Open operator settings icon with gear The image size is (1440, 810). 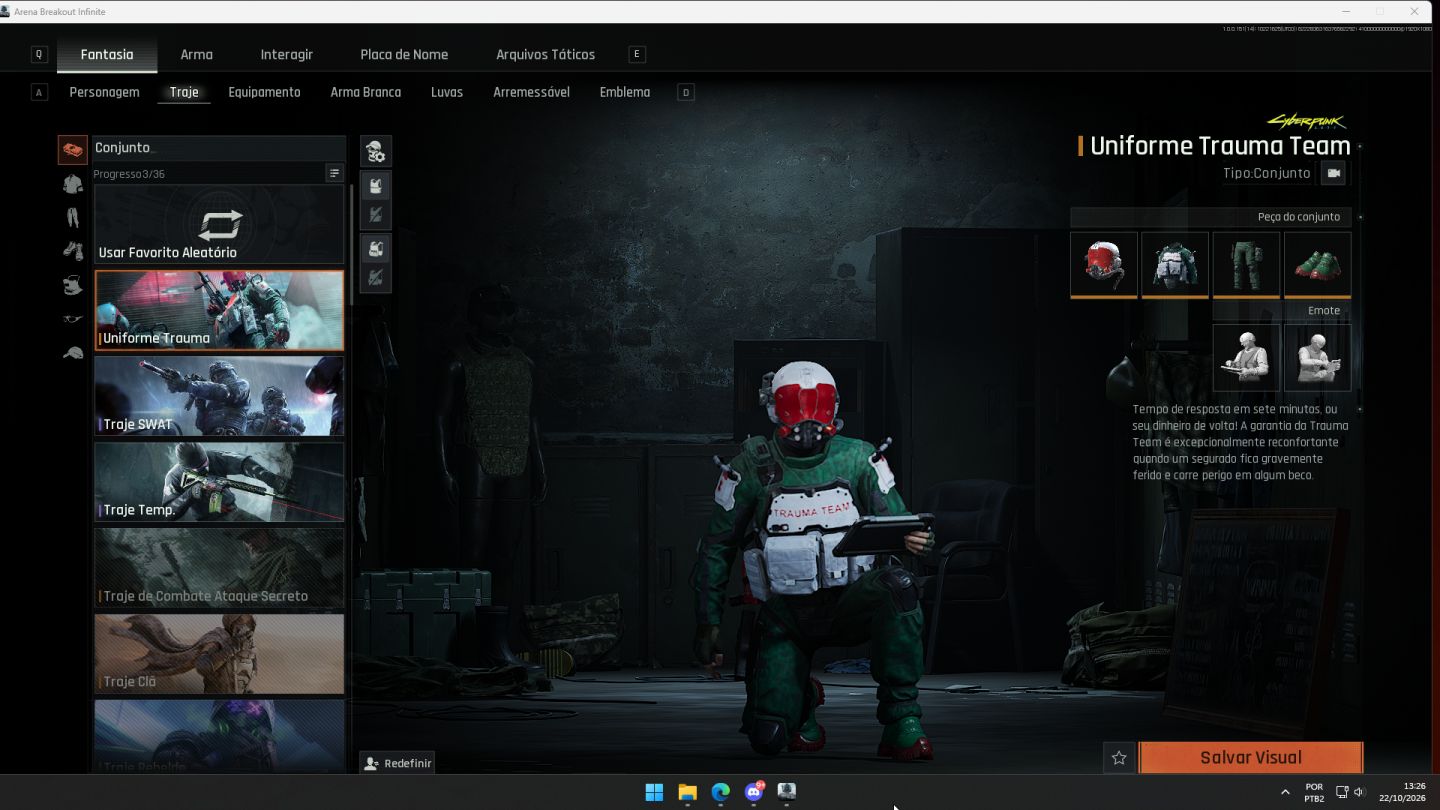[376, 152]
